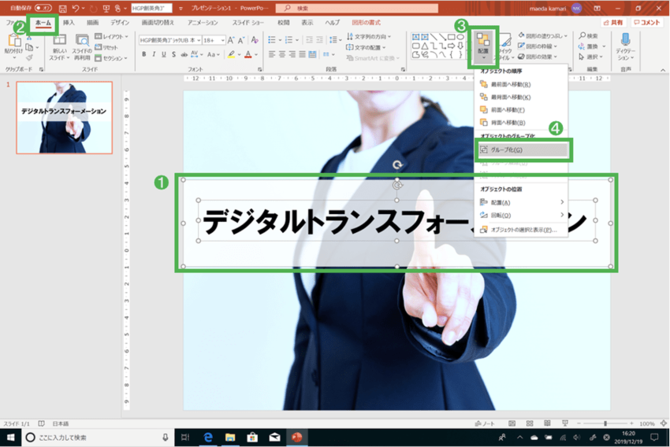Image resolution: width=670 pixels, height=447 pixels.
Task: Toggle Align Left paragraph alignment
Action: [x=272, y=54]
